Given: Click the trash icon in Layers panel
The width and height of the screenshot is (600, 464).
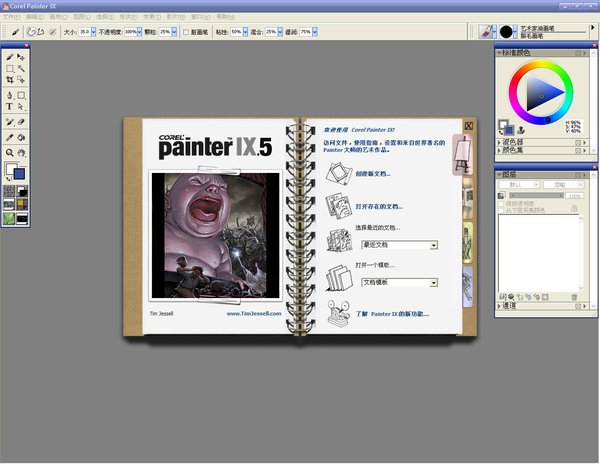Looking at the screenshot, I should (574, 297).
